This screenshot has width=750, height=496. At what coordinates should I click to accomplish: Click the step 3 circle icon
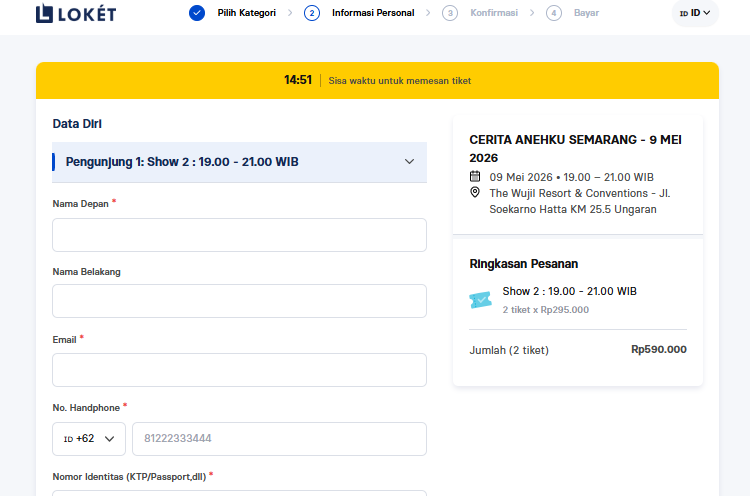pos(450,13)
